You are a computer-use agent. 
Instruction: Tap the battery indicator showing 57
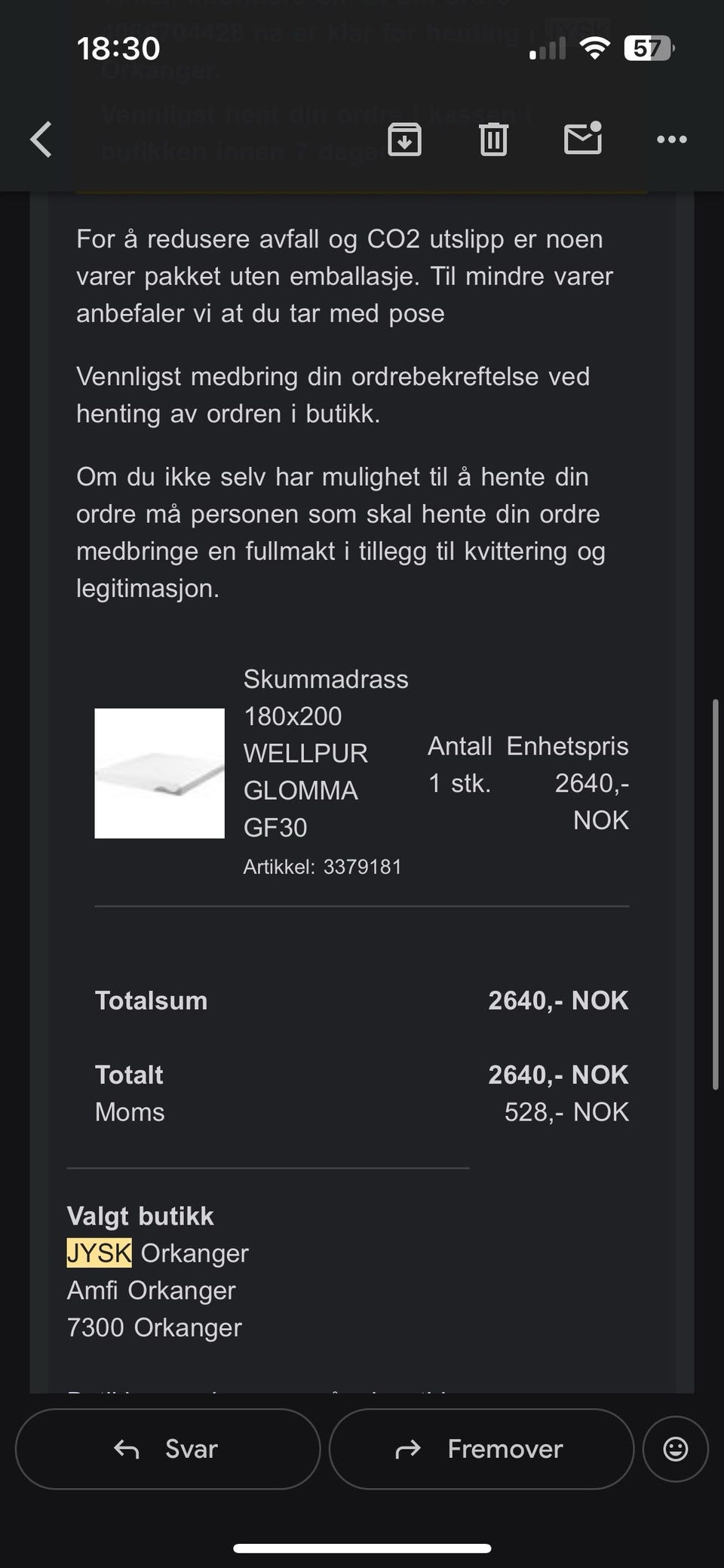pos(649,49)
